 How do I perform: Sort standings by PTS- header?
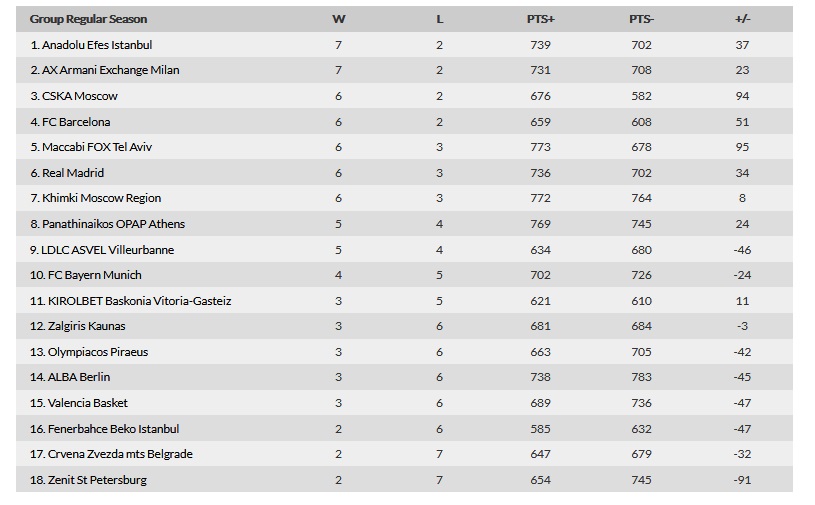pyautogui.click(x=641, y=19)
